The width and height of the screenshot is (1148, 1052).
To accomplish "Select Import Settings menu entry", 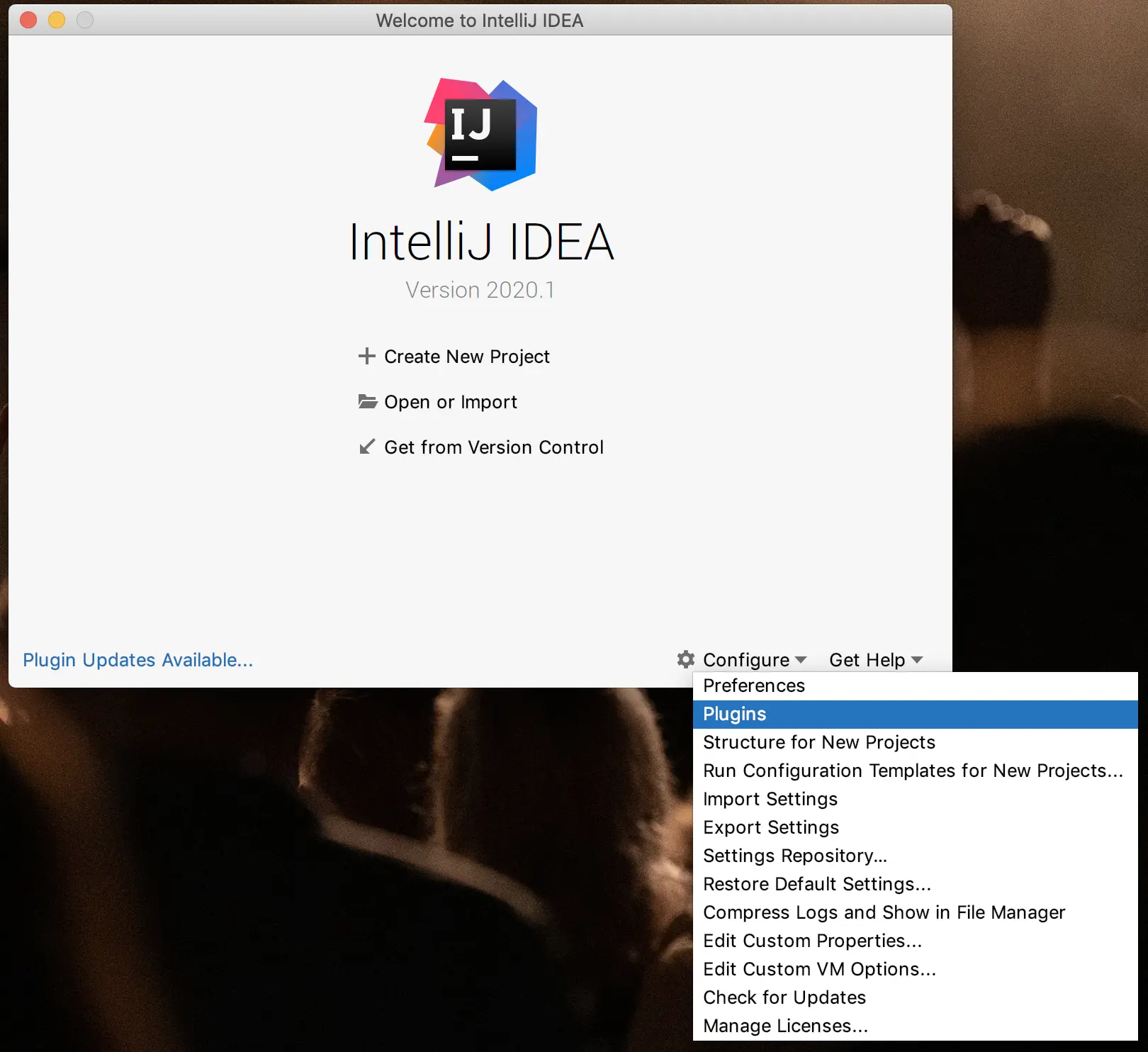I will coord(915,799).
